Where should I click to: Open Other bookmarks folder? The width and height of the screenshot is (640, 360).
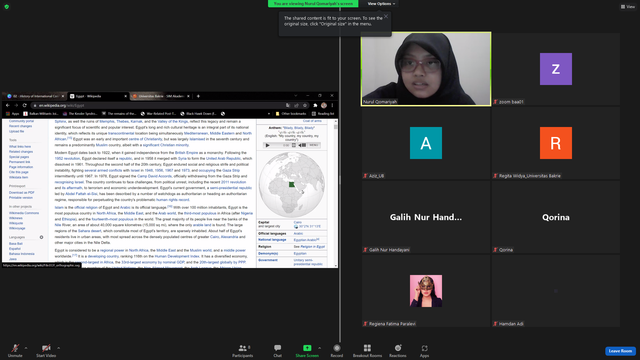click(x=291, y=114)
